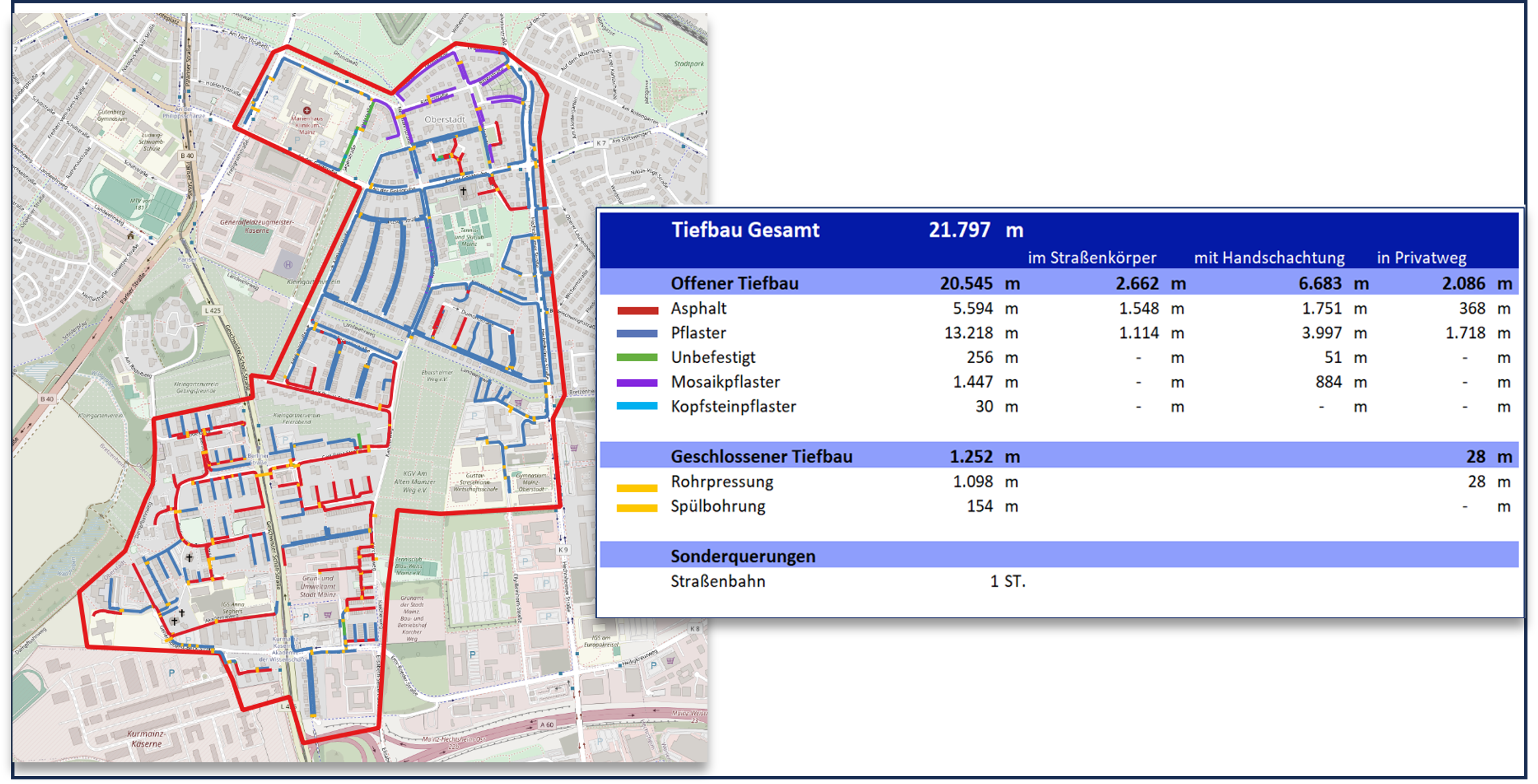The height and width of the screenshot is (784, 1538).
Task: Click the A 60 motorway shield
Action: (547, 724)
